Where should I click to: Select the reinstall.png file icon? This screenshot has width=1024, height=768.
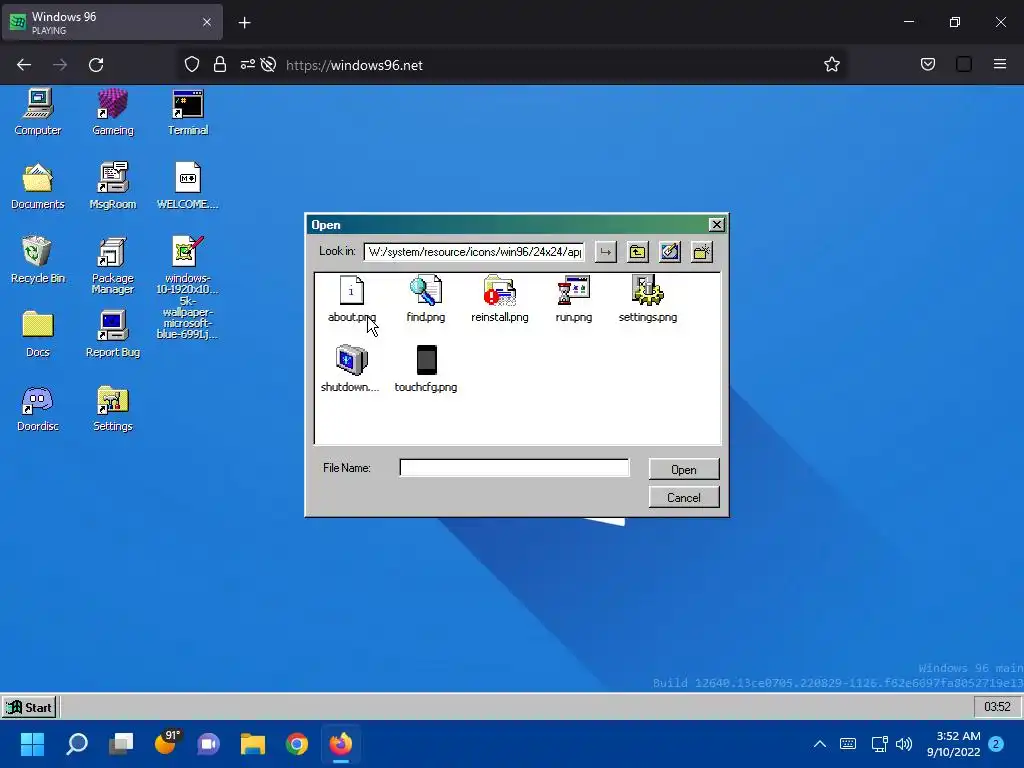pos(500,291)
